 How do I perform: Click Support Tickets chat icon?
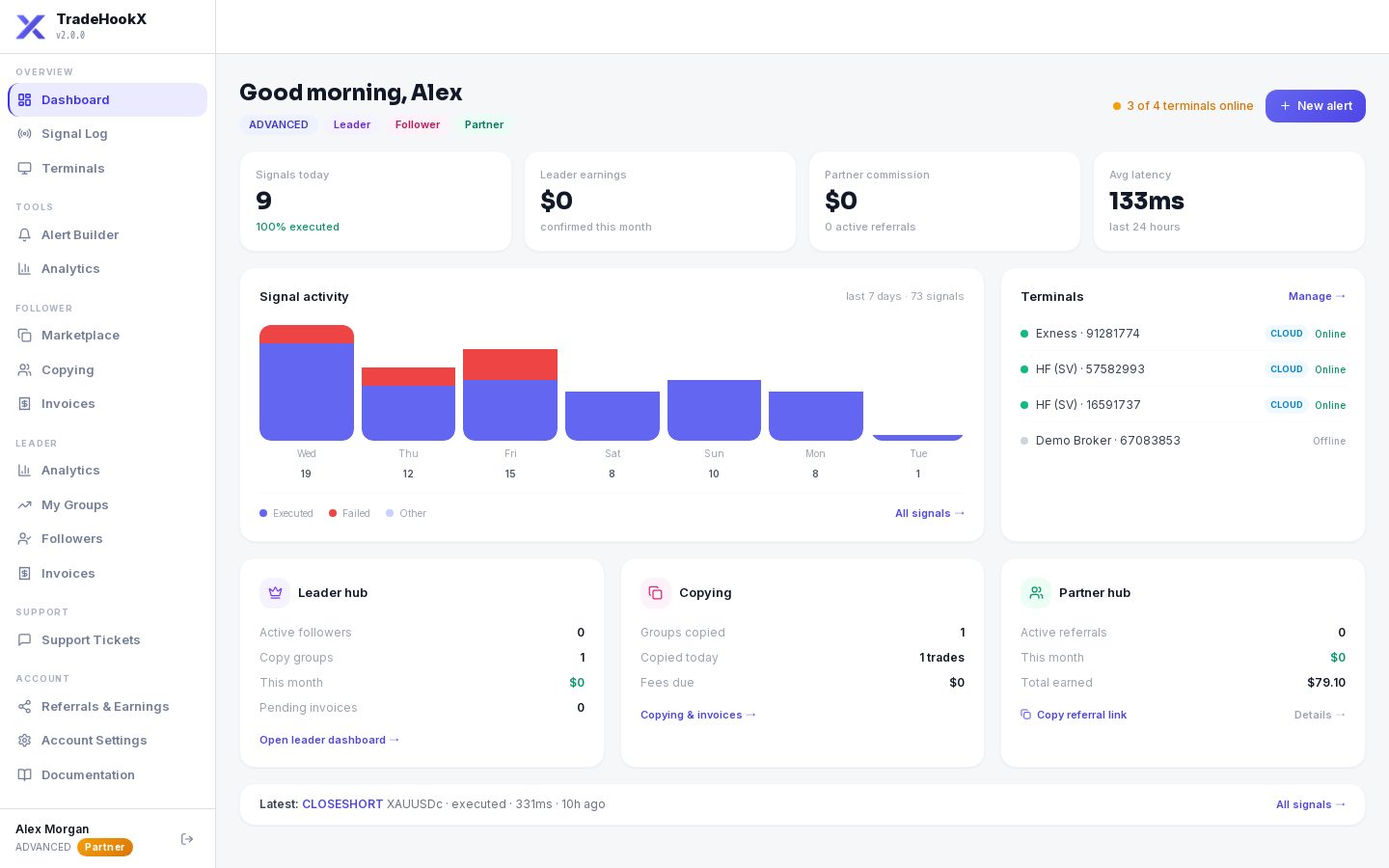(x=25, y=640)
